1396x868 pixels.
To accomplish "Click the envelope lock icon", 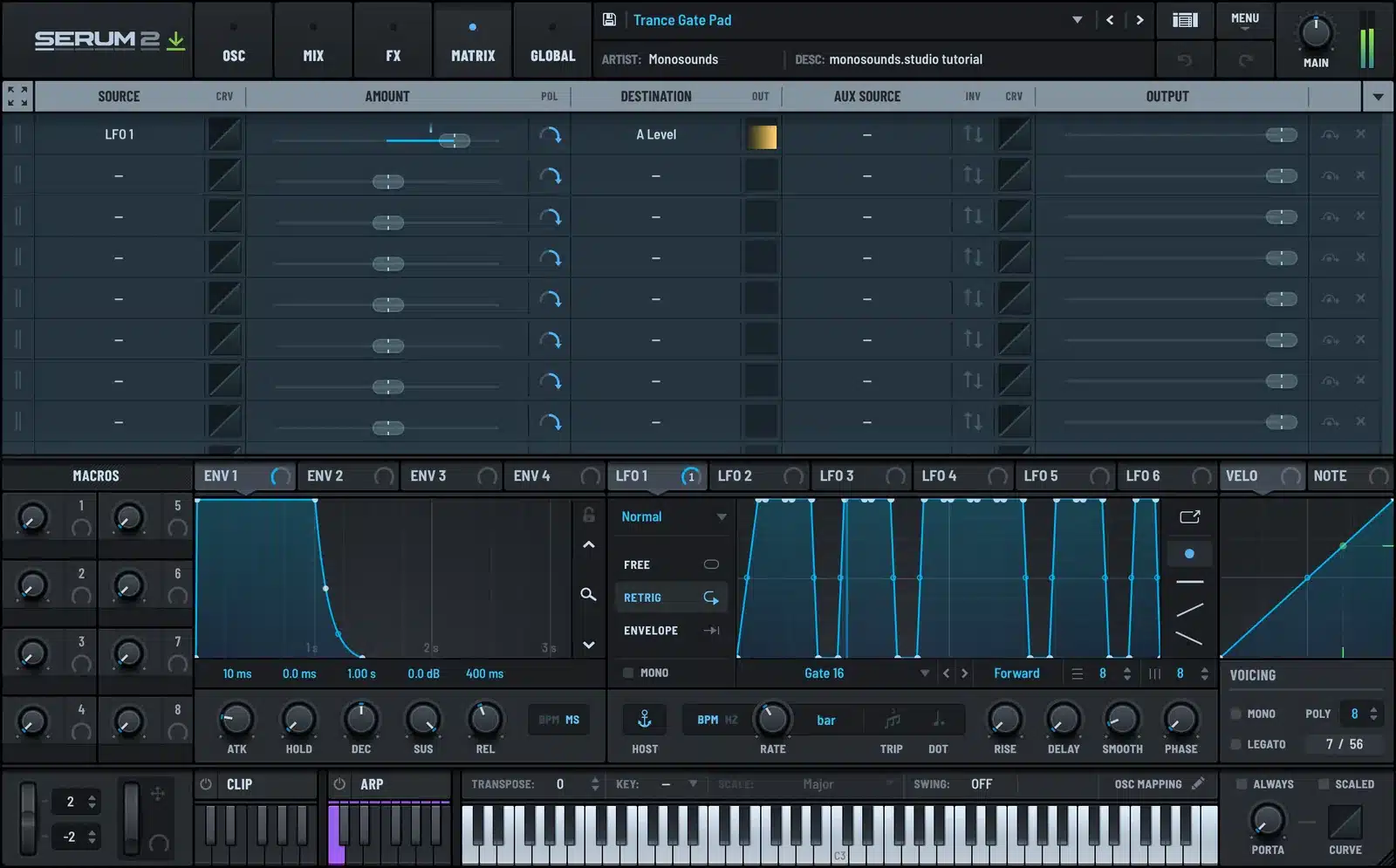I will 589,515.
